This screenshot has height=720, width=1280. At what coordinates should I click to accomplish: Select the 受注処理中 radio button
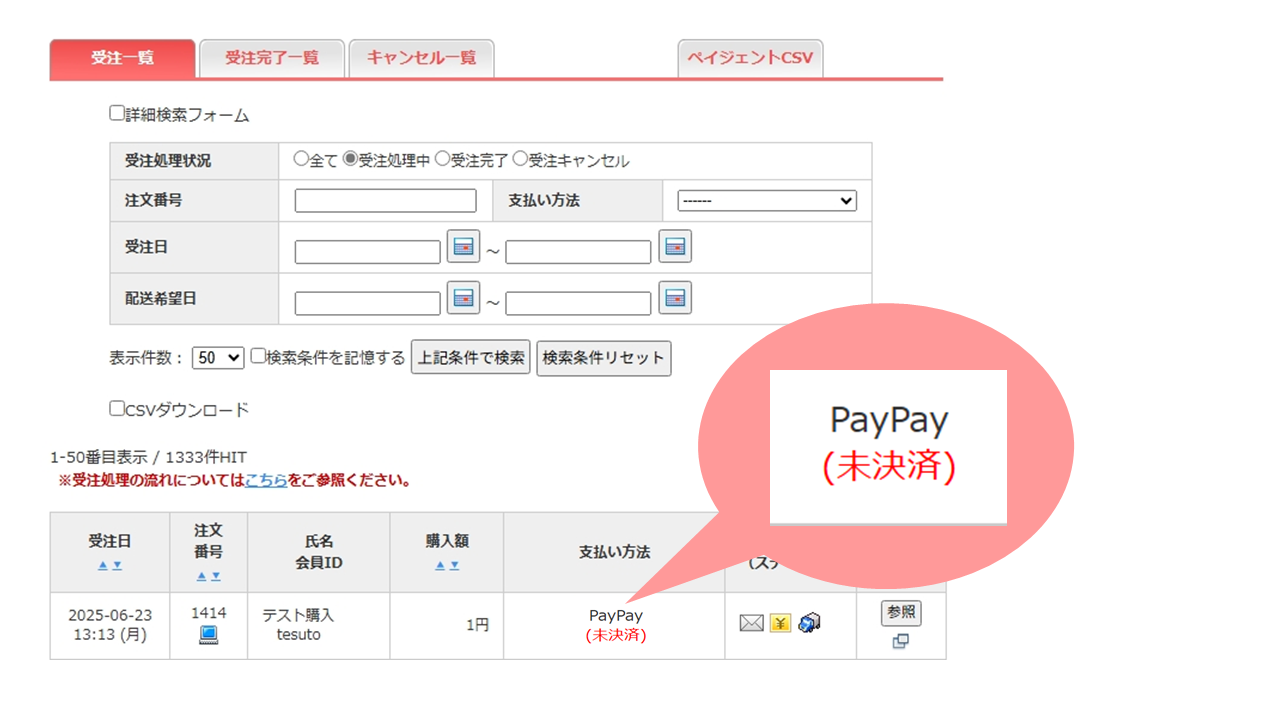click(350, 159)
